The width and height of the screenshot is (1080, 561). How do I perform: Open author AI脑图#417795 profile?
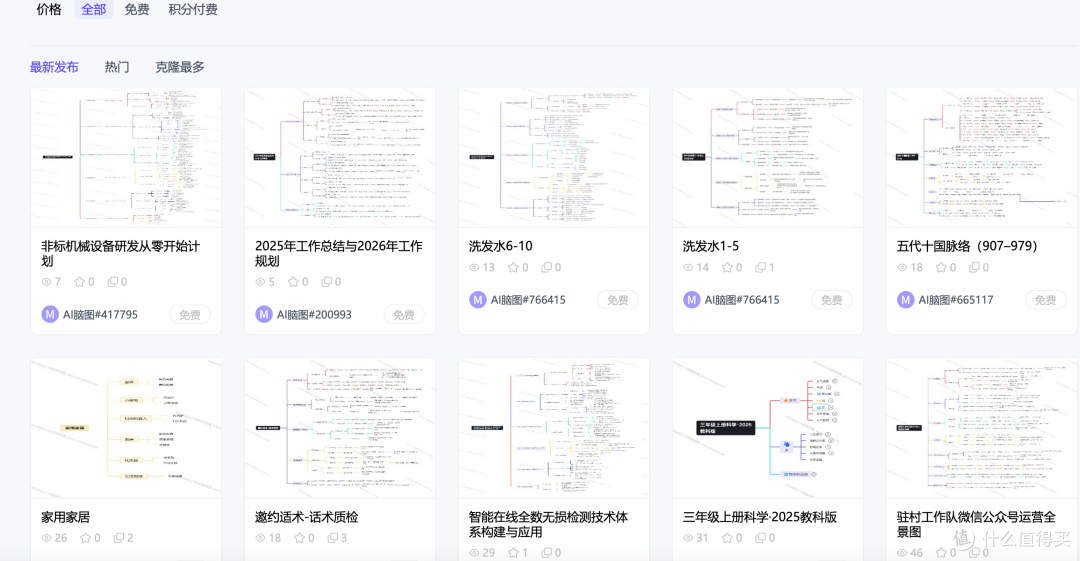pyautogui.click(x=101, y=314)
